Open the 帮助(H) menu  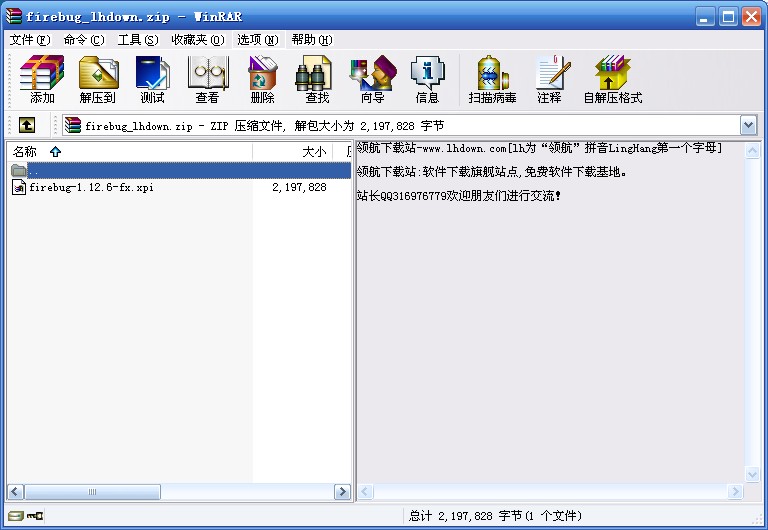[312, 40]
